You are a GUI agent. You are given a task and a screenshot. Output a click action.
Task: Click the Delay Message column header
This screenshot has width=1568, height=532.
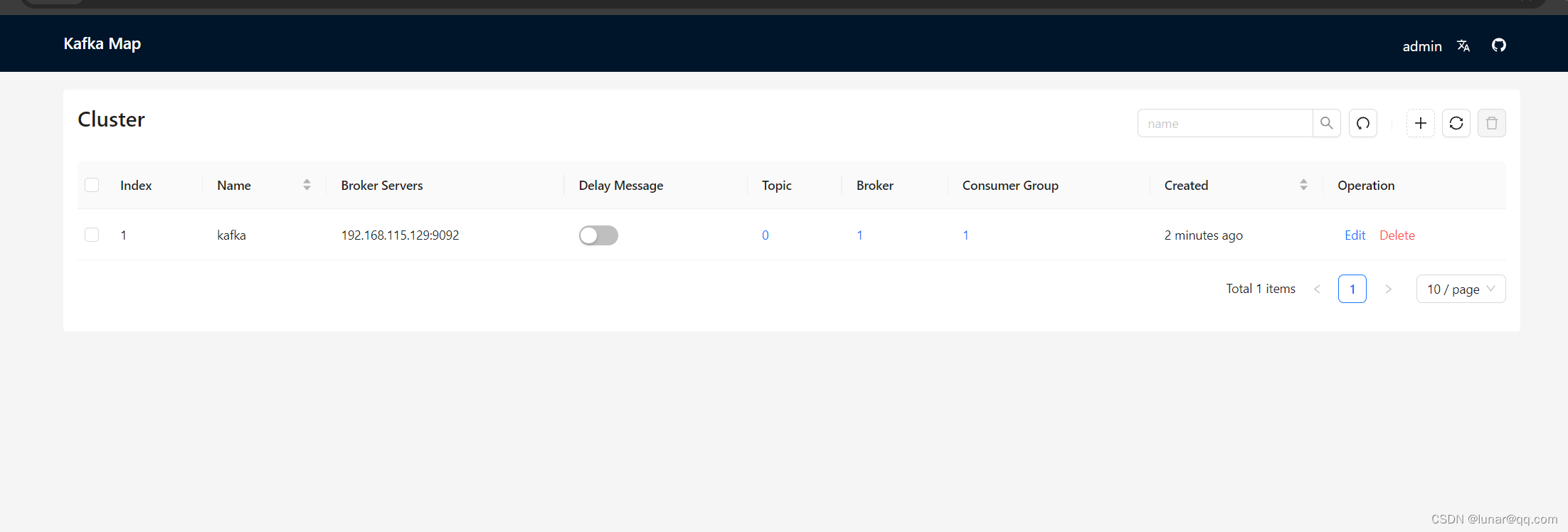click(x=621, y=185)
